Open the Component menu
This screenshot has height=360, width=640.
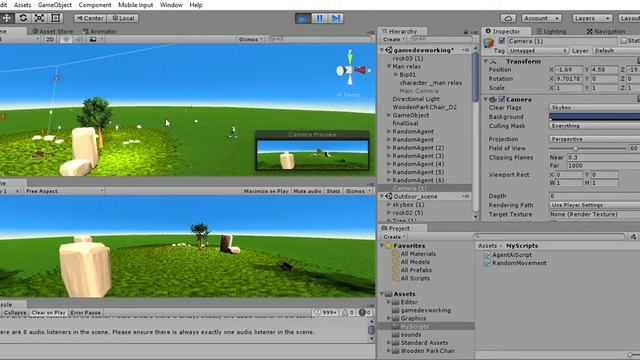point(95,5)
